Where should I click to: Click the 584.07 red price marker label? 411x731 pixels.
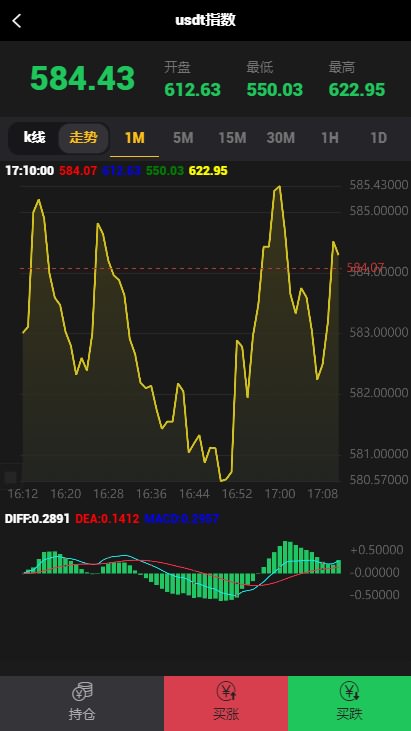click(365, 268)
